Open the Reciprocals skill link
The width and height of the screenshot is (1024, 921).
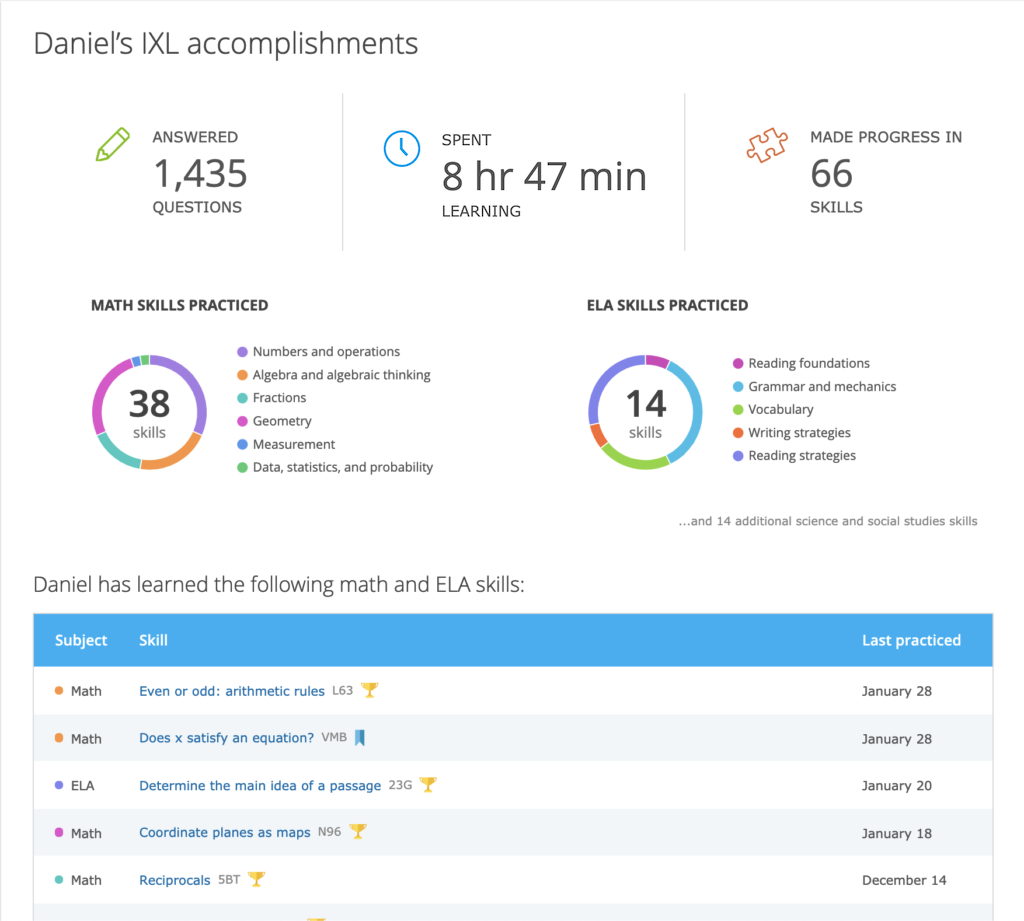(x=174, y=881)
